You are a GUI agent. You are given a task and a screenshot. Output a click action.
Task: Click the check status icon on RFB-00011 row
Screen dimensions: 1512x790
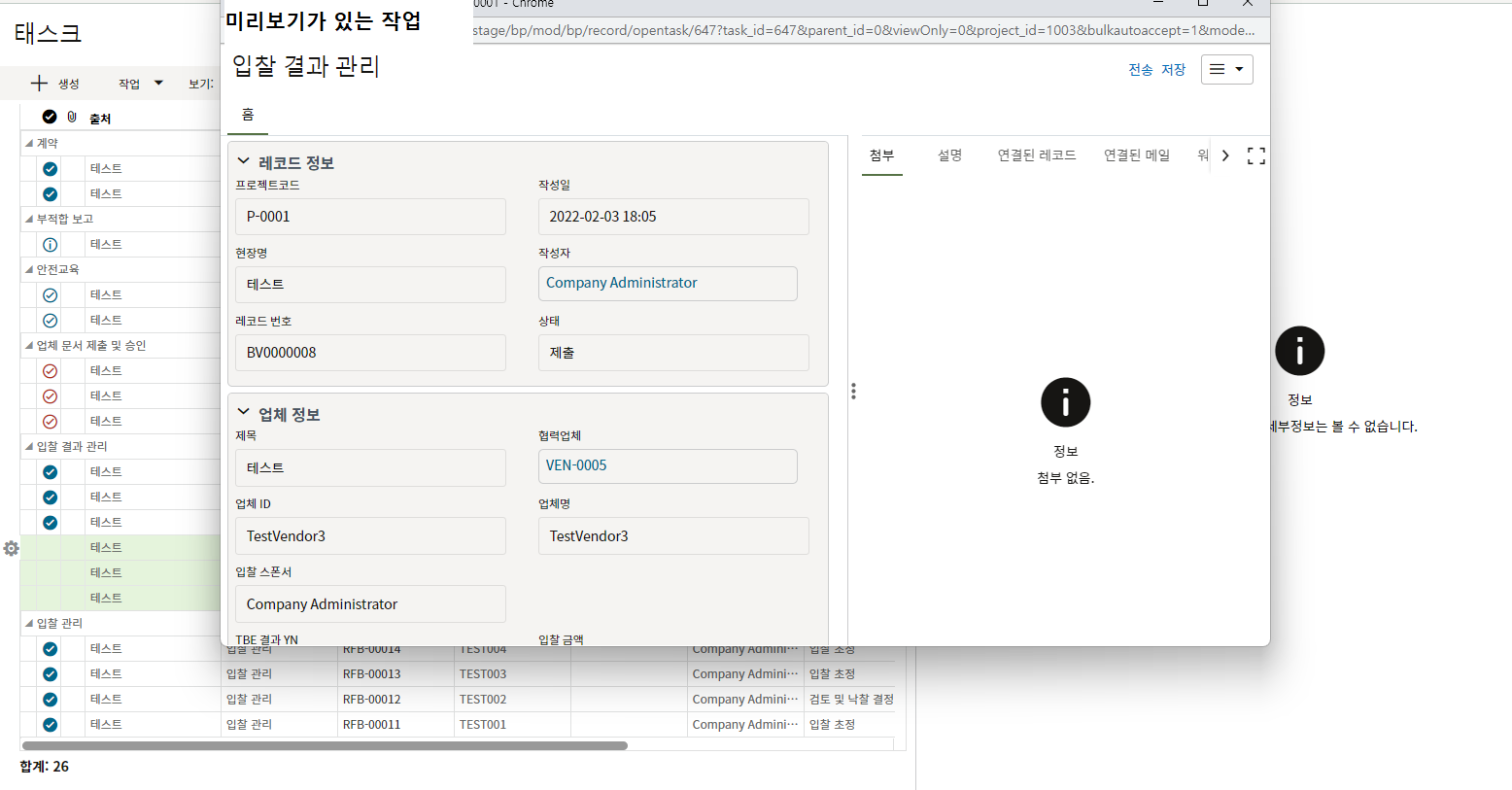pyautogui.click(x=50, y=725)
